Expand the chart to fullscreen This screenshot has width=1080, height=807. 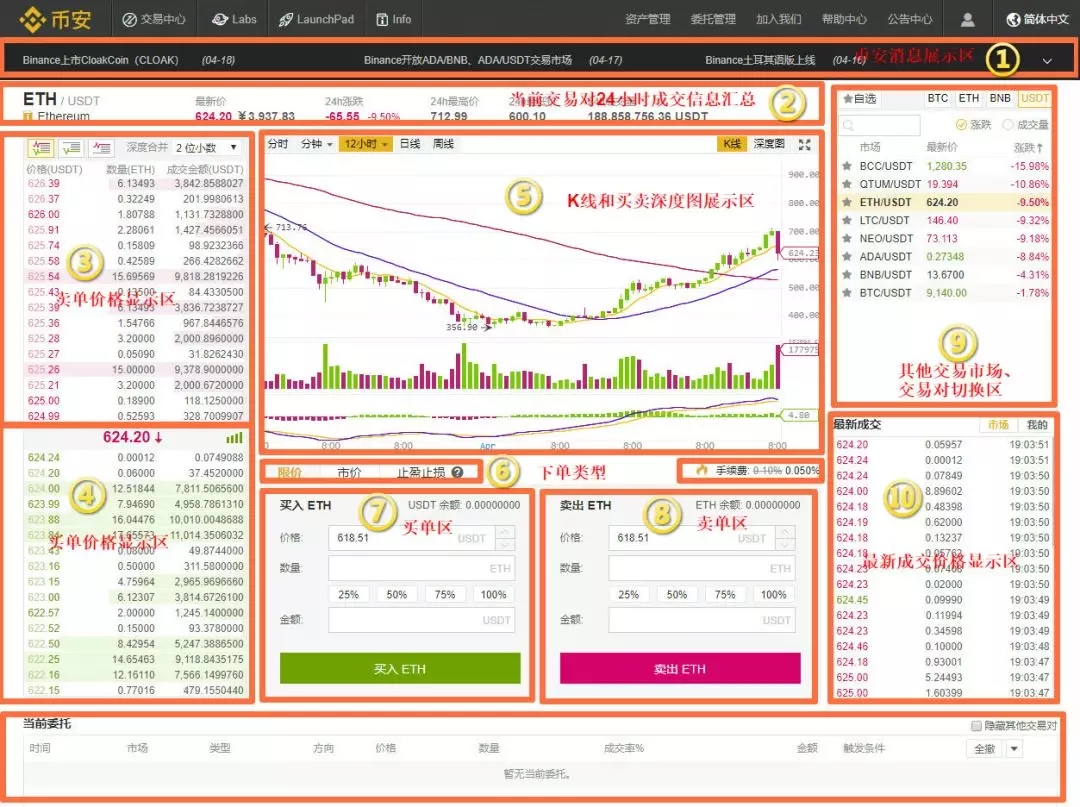point(804,144)
